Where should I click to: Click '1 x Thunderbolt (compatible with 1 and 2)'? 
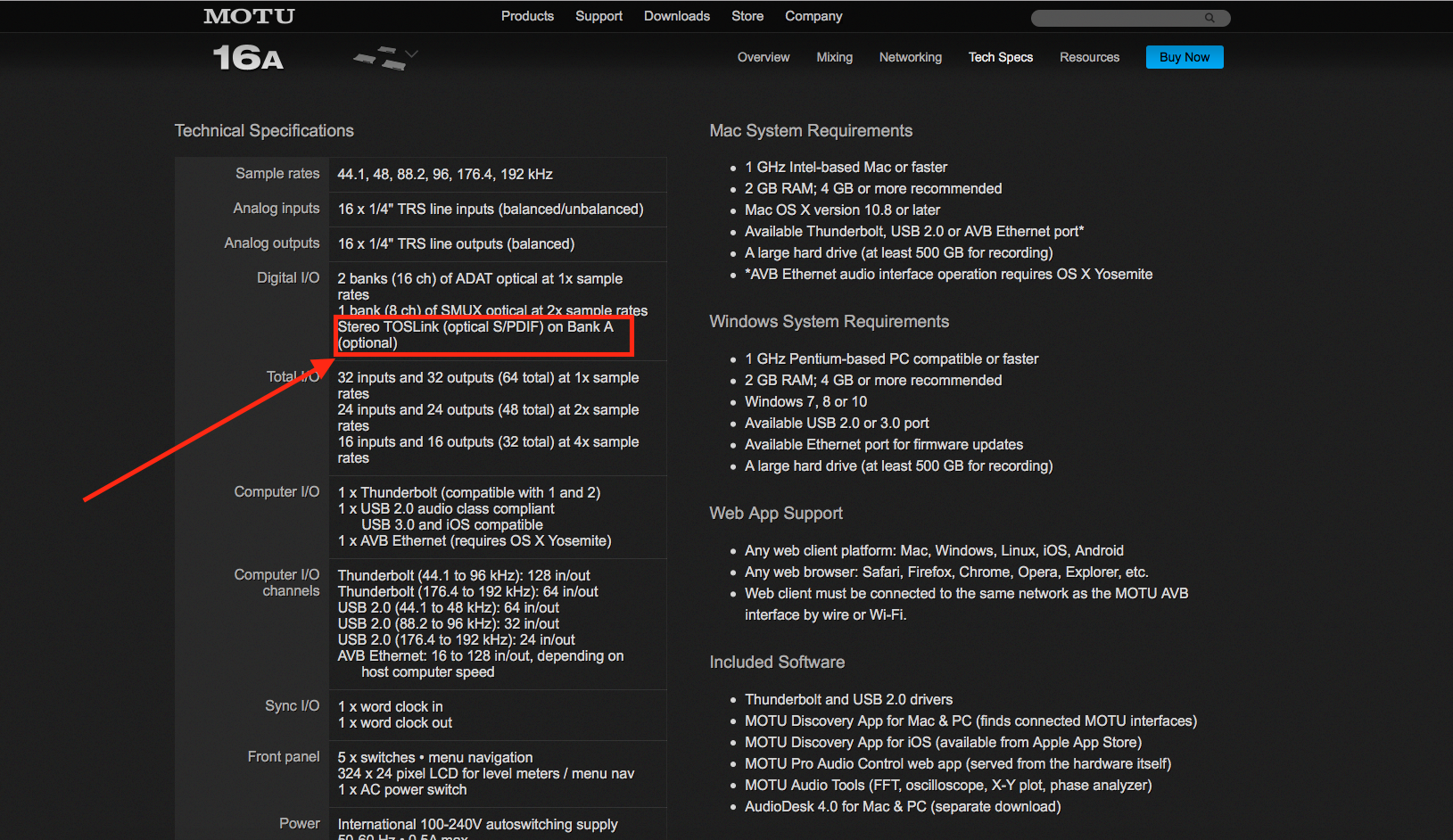coord(469,493)
